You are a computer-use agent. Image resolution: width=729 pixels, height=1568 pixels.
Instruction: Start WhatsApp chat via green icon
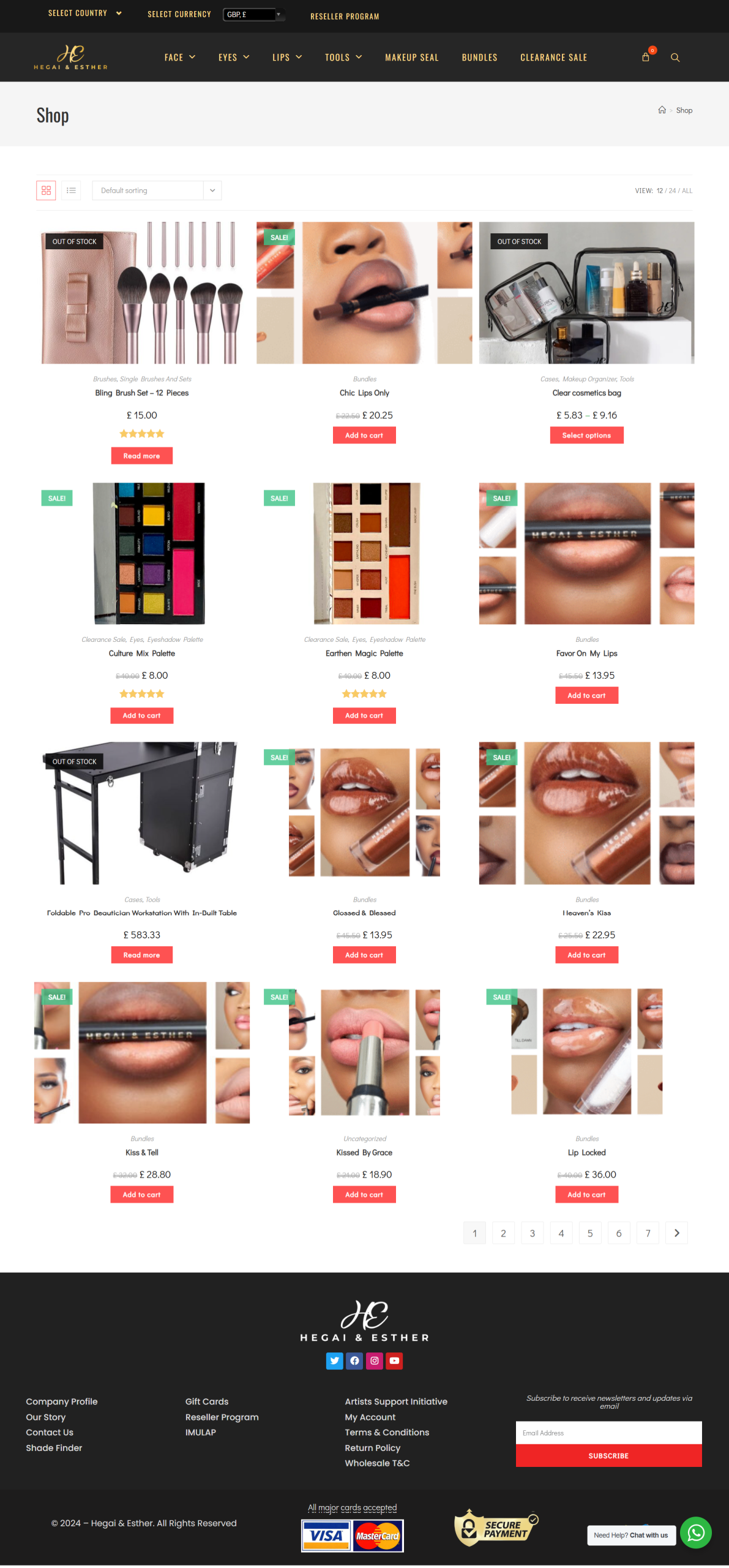click(x=696, y=1532)
